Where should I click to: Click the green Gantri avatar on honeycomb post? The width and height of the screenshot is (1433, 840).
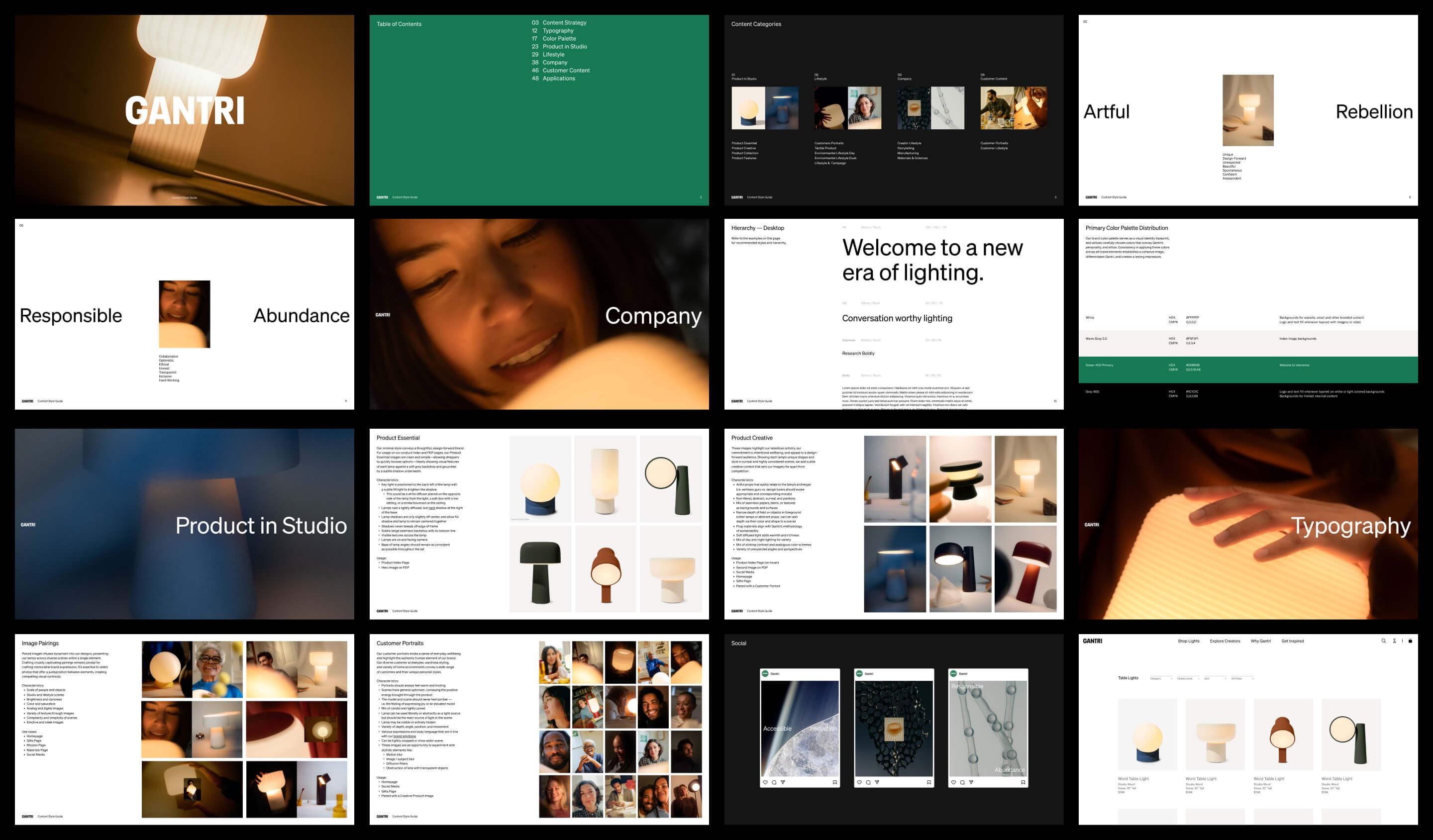coord(859,673)
